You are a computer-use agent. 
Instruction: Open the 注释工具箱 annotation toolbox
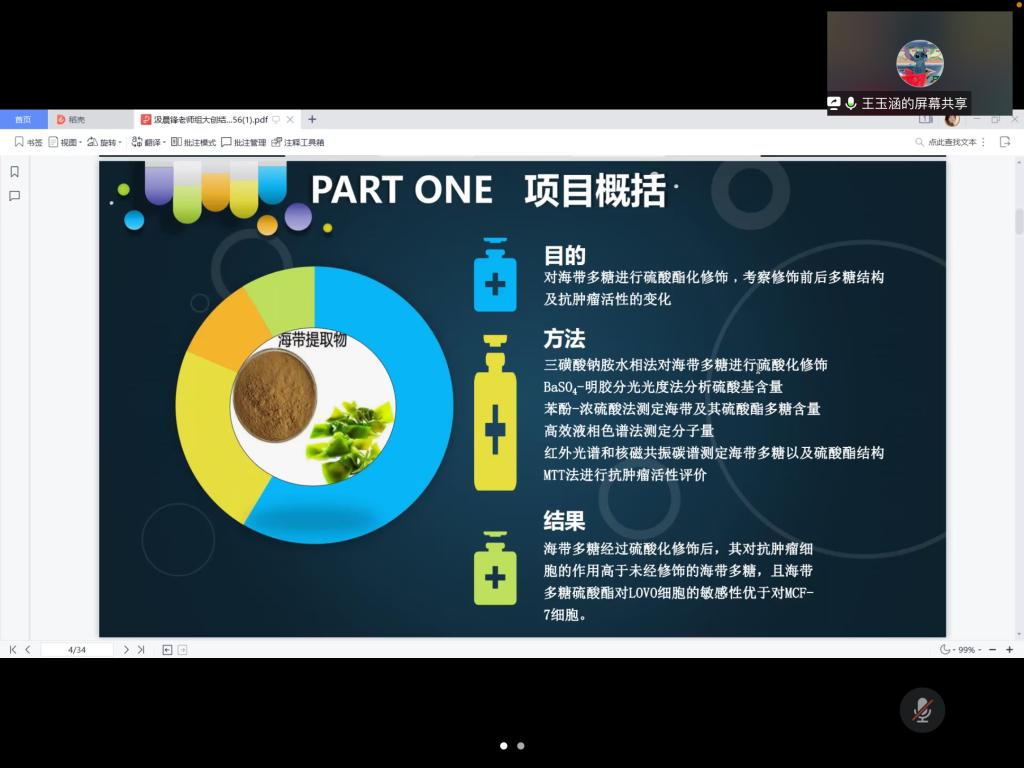click(298, 142)
